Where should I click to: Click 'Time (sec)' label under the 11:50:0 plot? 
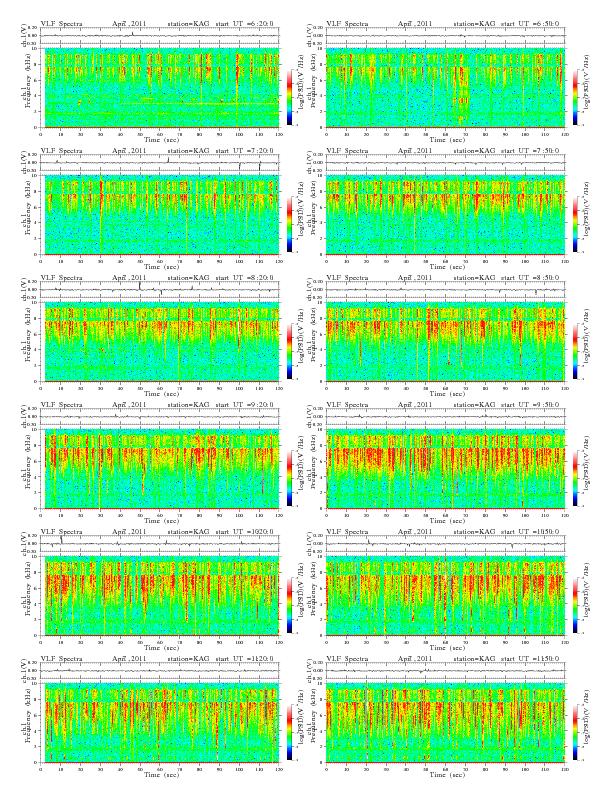pyautogui.click(x=447, y=774)
